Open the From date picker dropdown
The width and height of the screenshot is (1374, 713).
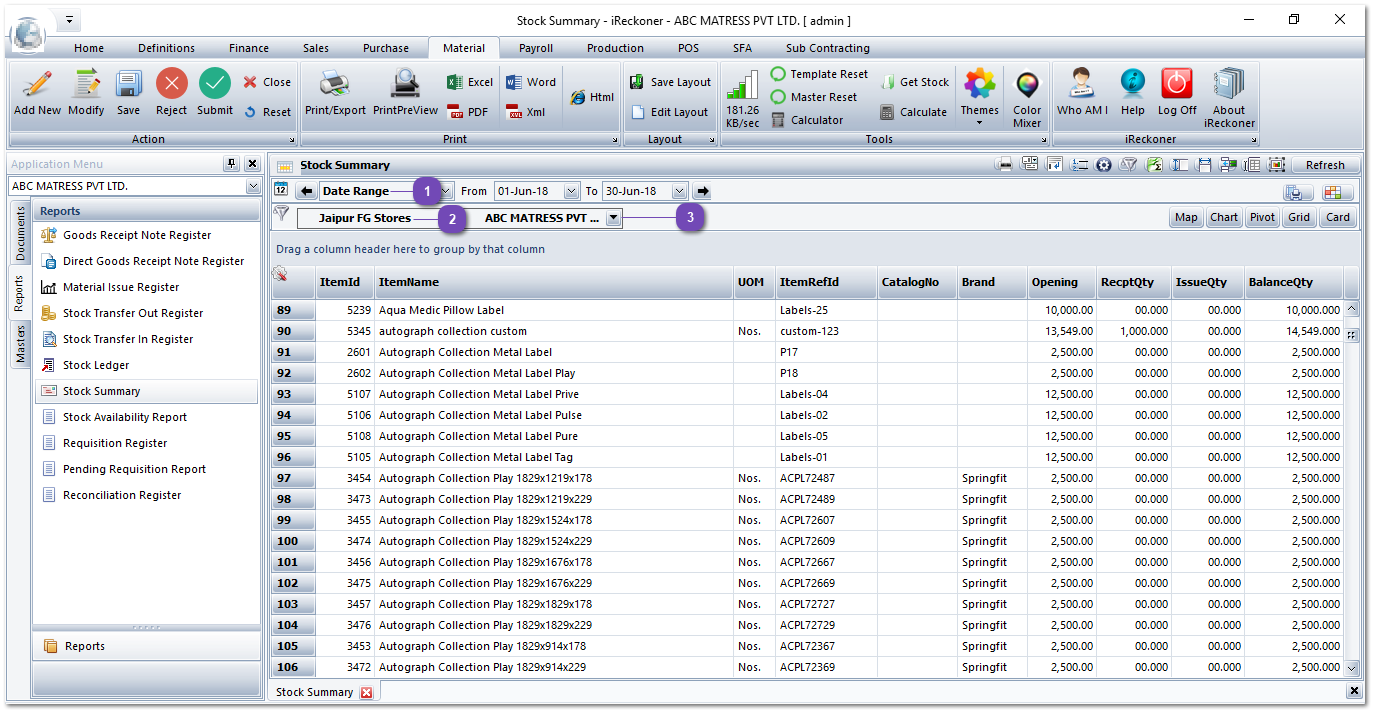[x=571, y=191]
